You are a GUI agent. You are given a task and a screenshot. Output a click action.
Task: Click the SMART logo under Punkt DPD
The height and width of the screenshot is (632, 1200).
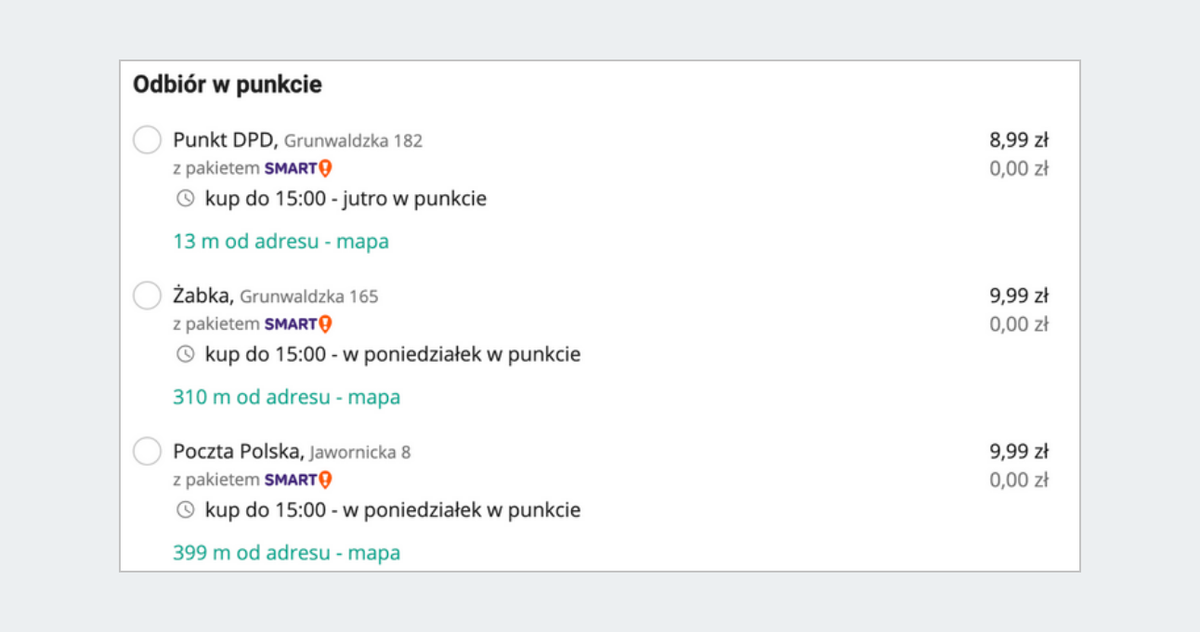pos(298,168)
